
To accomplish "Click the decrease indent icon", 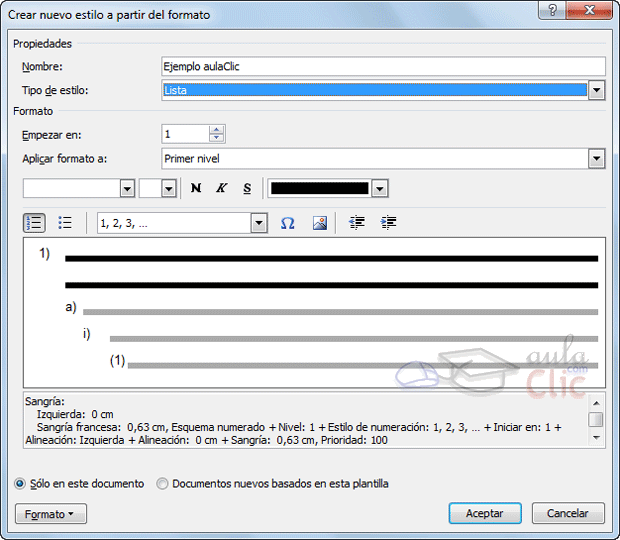I will coord(356,223).
